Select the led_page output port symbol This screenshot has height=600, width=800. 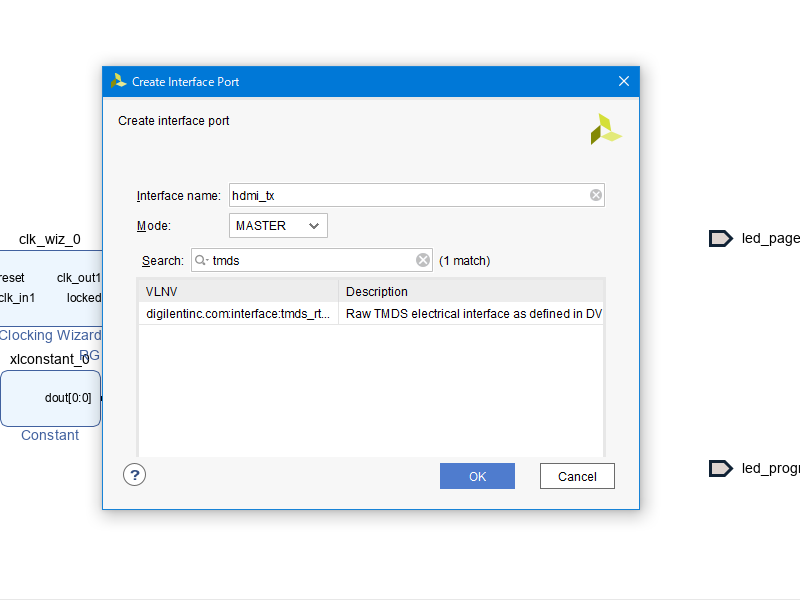pyautogui.click(x=720, y=238)
